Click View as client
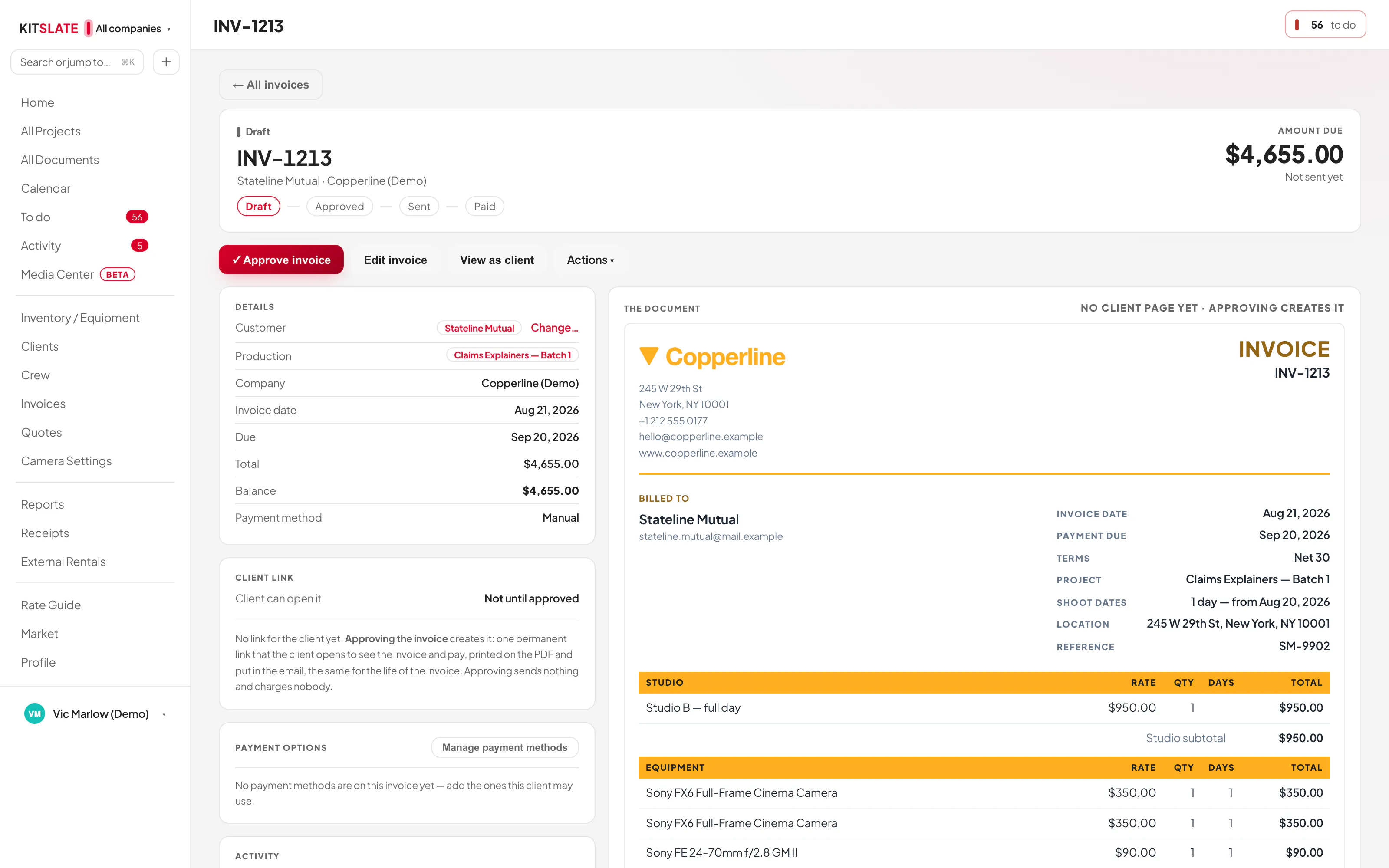 click(x=497, y=260)
